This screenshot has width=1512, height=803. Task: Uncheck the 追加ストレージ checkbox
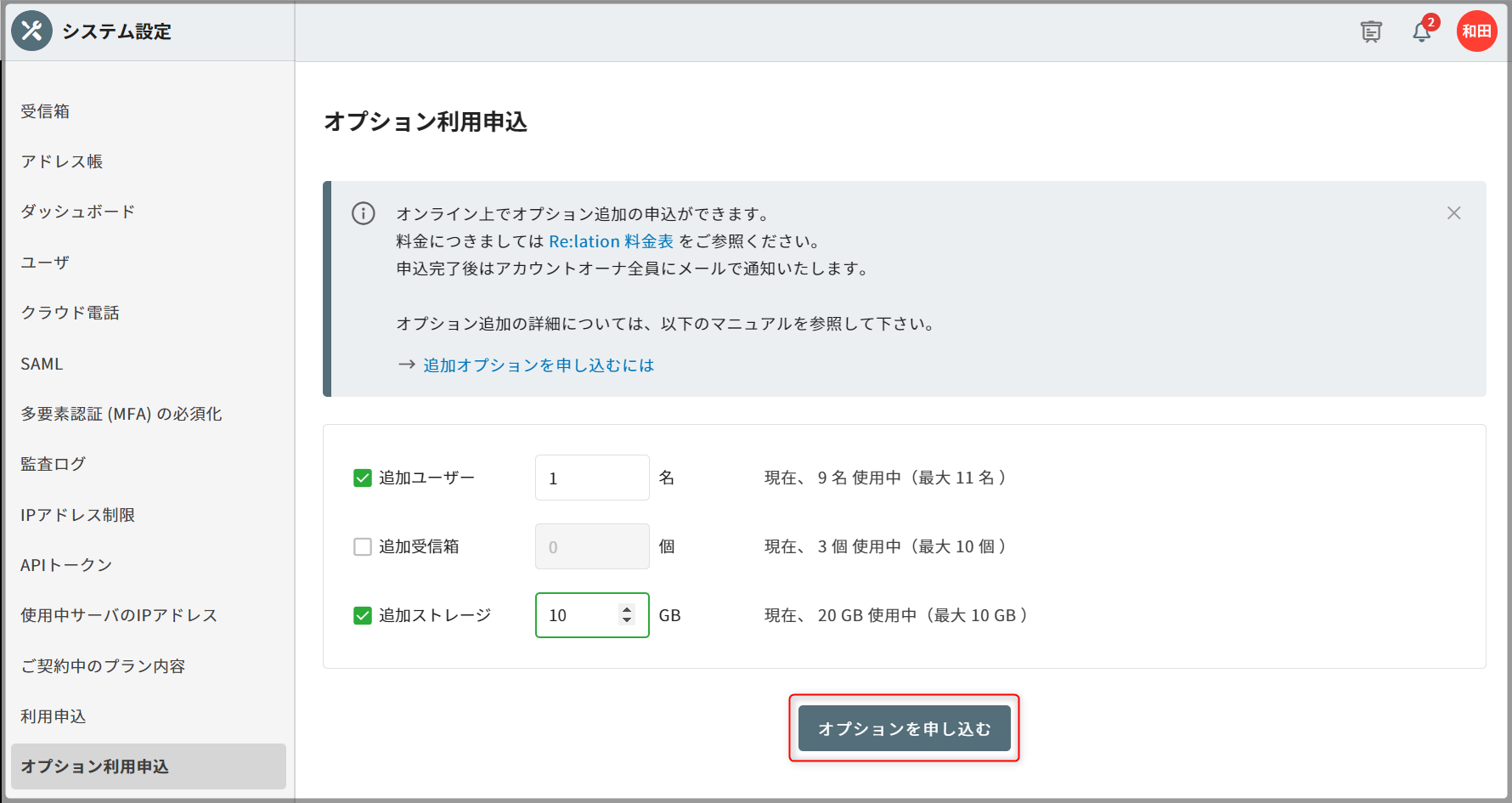(363, 616)
